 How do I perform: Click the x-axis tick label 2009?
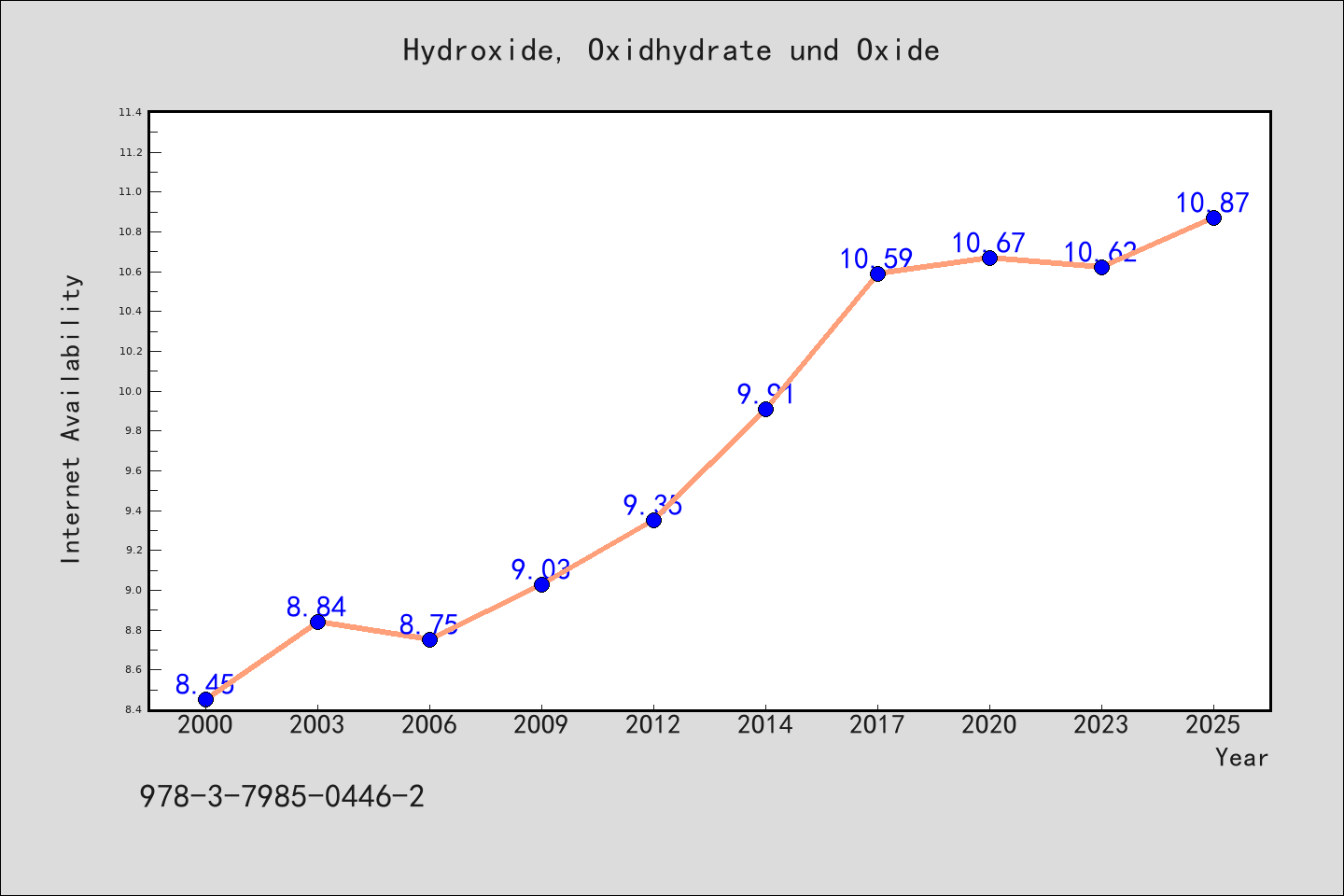(541, 725)
